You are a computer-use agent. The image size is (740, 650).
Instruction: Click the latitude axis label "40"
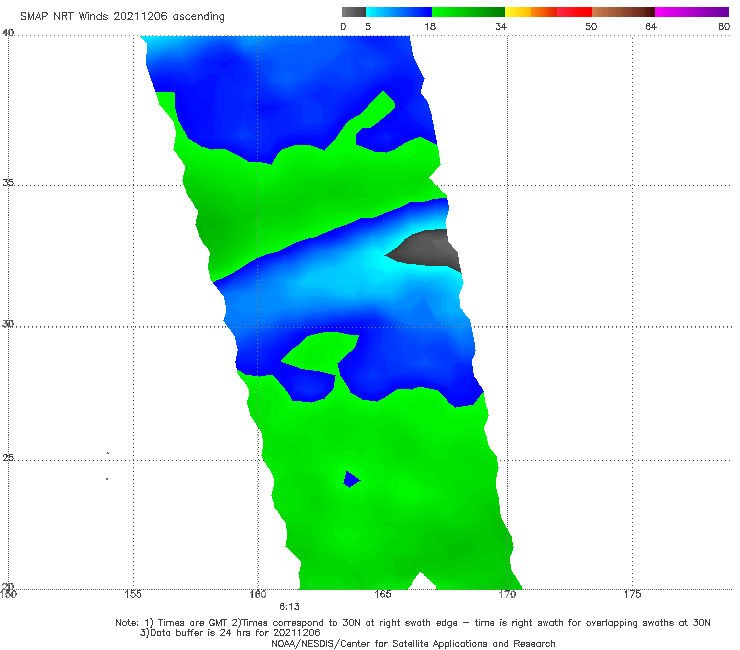[8, 33]
